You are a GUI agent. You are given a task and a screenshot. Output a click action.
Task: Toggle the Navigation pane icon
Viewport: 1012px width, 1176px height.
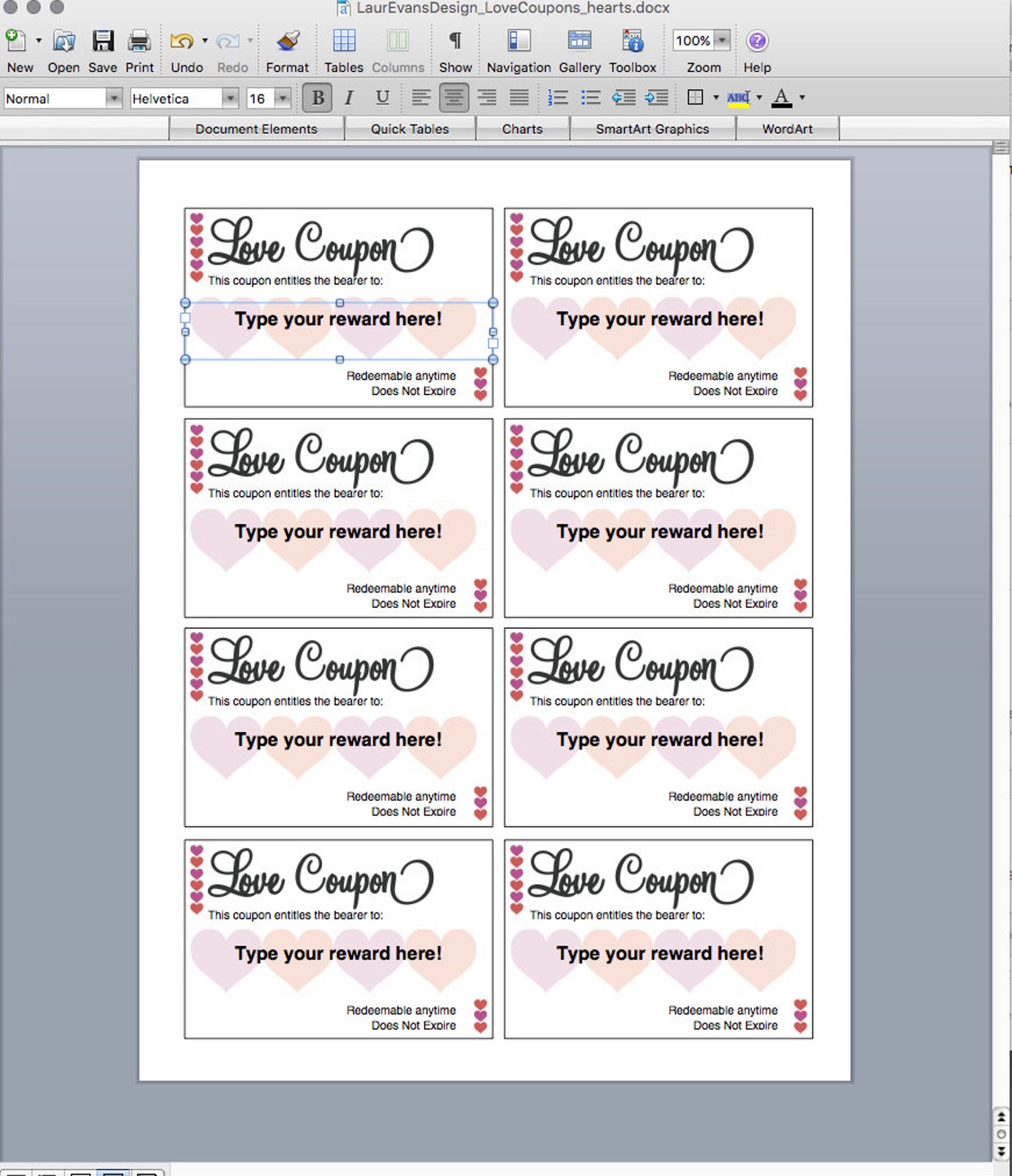pos(519,41)
